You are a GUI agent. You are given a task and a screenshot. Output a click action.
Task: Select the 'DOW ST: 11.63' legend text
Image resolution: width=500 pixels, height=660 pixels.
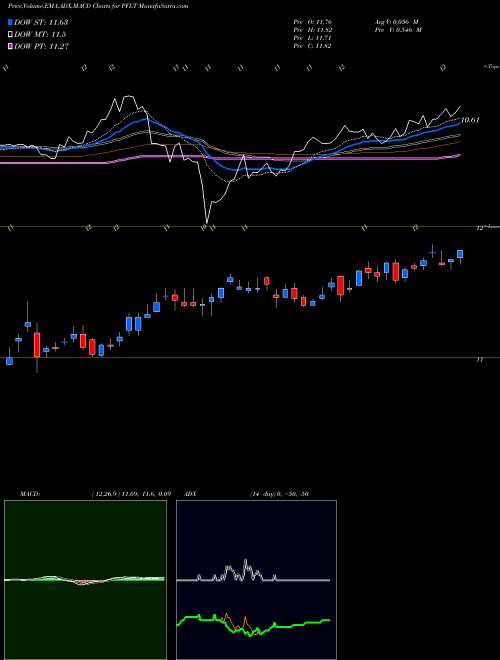point(41,22)
